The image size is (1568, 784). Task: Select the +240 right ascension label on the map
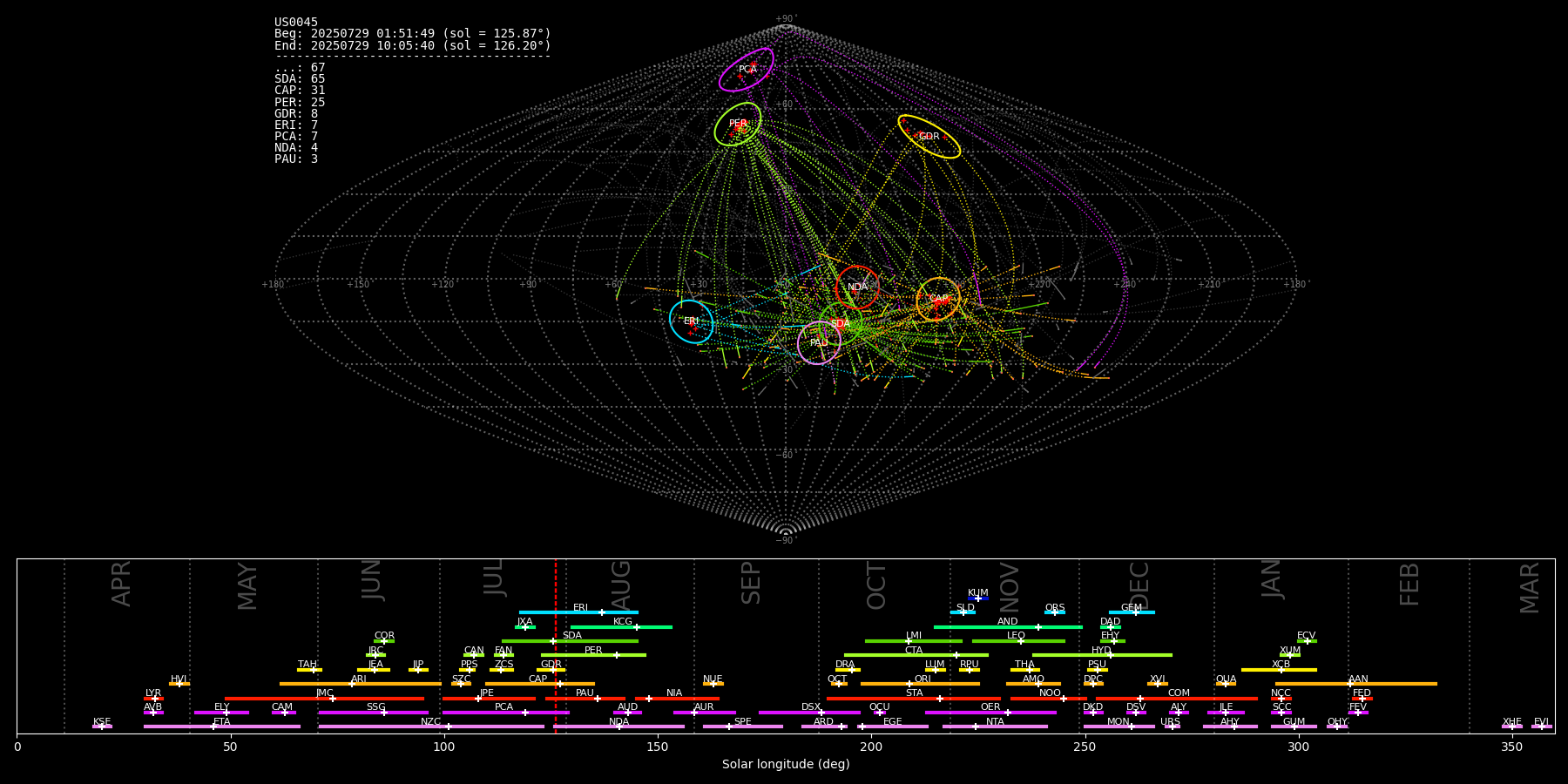pos(1124,284)
